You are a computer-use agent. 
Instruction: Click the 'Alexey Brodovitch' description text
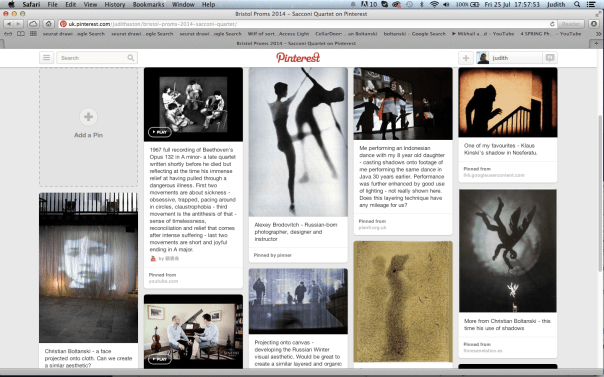pos(295,232)
